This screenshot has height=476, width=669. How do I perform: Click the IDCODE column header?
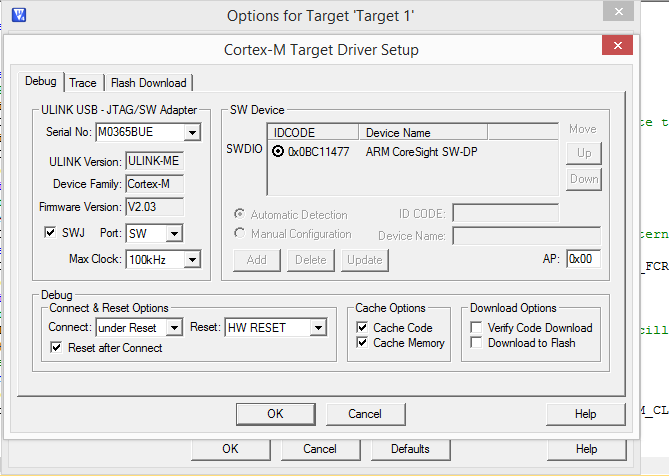313,132
